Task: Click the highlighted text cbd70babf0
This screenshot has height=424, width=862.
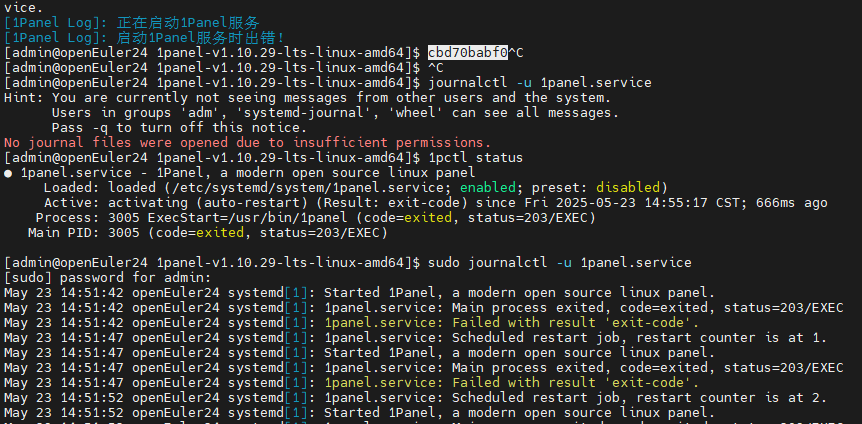Action: 468,53
